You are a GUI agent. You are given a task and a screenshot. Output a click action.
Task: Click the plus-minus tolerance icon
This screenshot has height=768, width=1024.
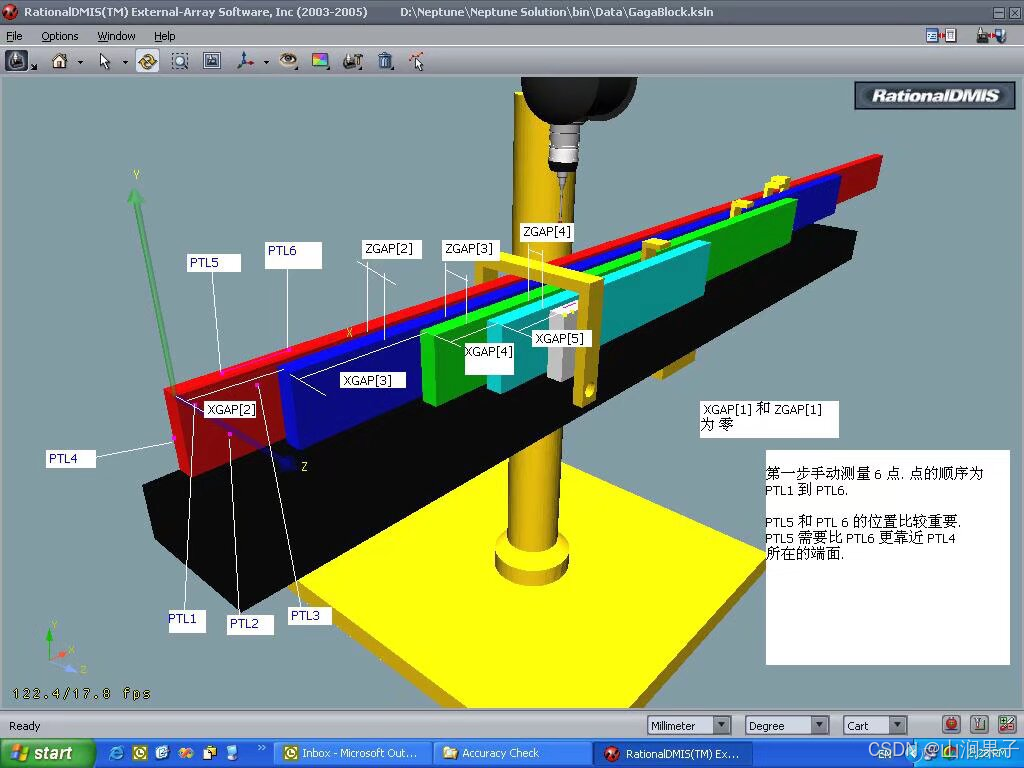[x=1006, y=724]
